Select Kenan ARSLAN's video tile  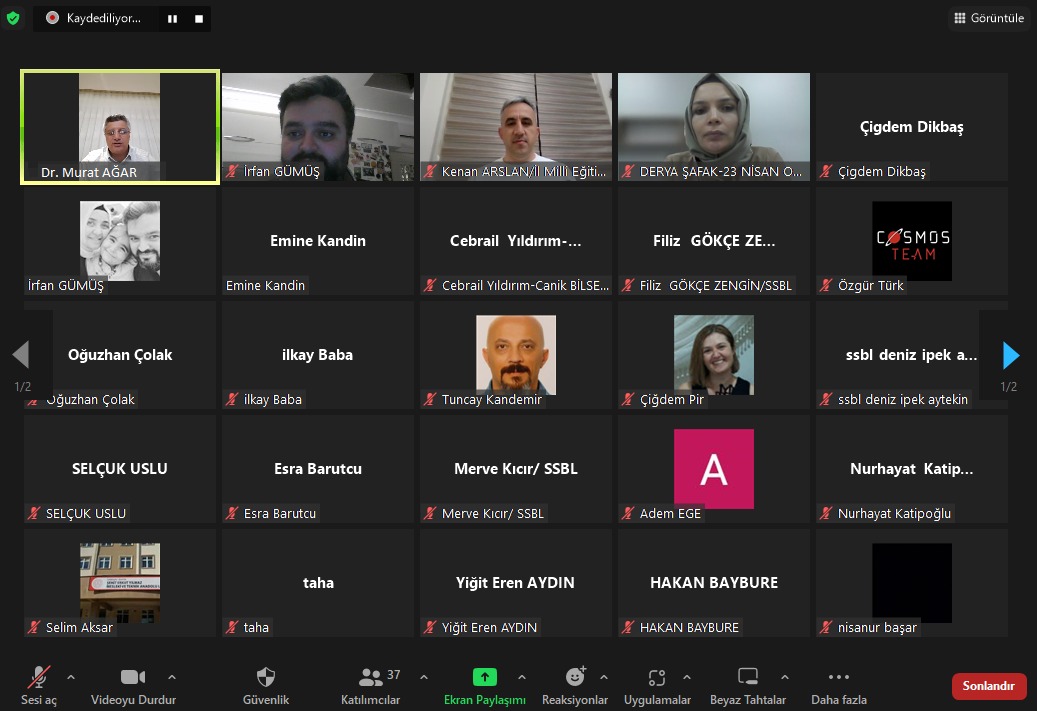tap(516, 126)
